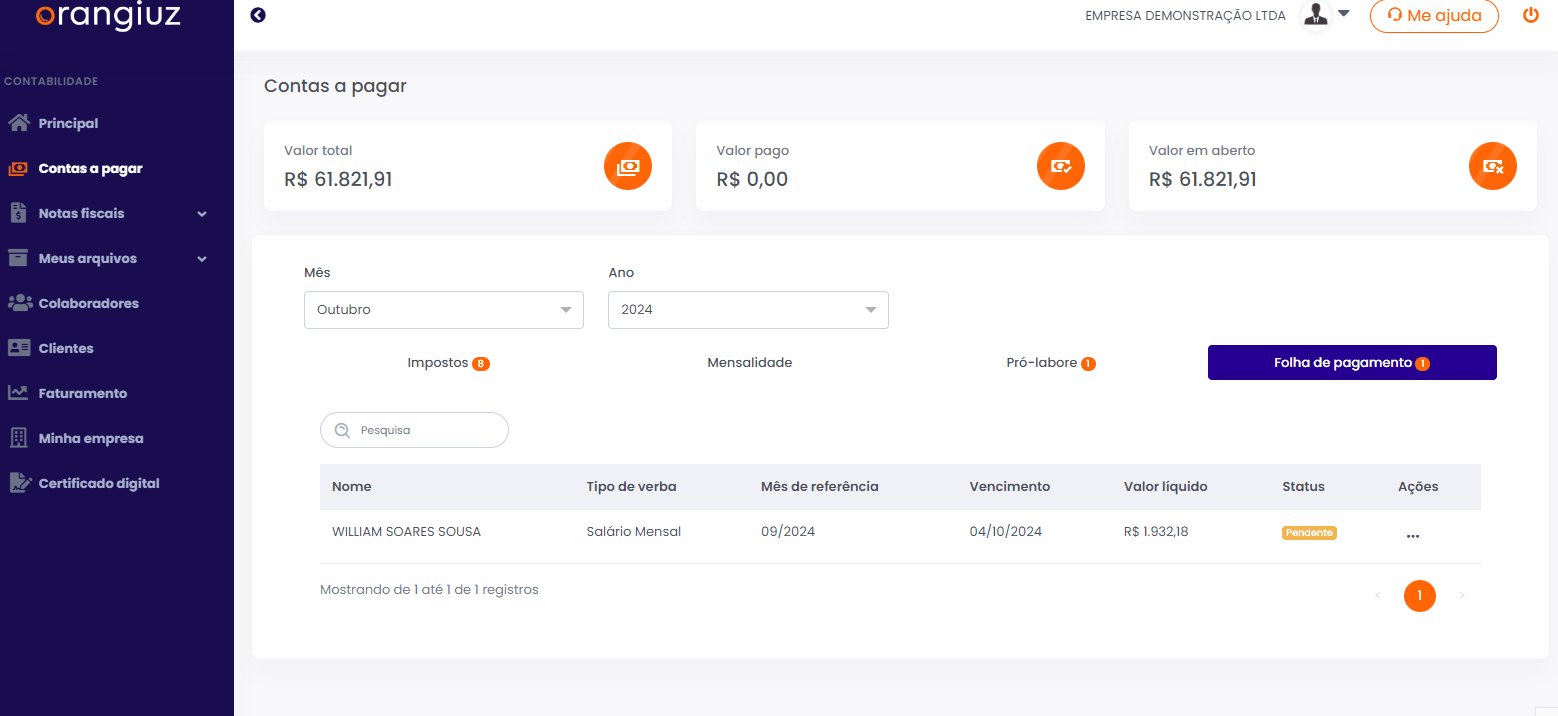Click the 04/10/2024 due date cell
1558x716 pixels.
coord(1006,532)
